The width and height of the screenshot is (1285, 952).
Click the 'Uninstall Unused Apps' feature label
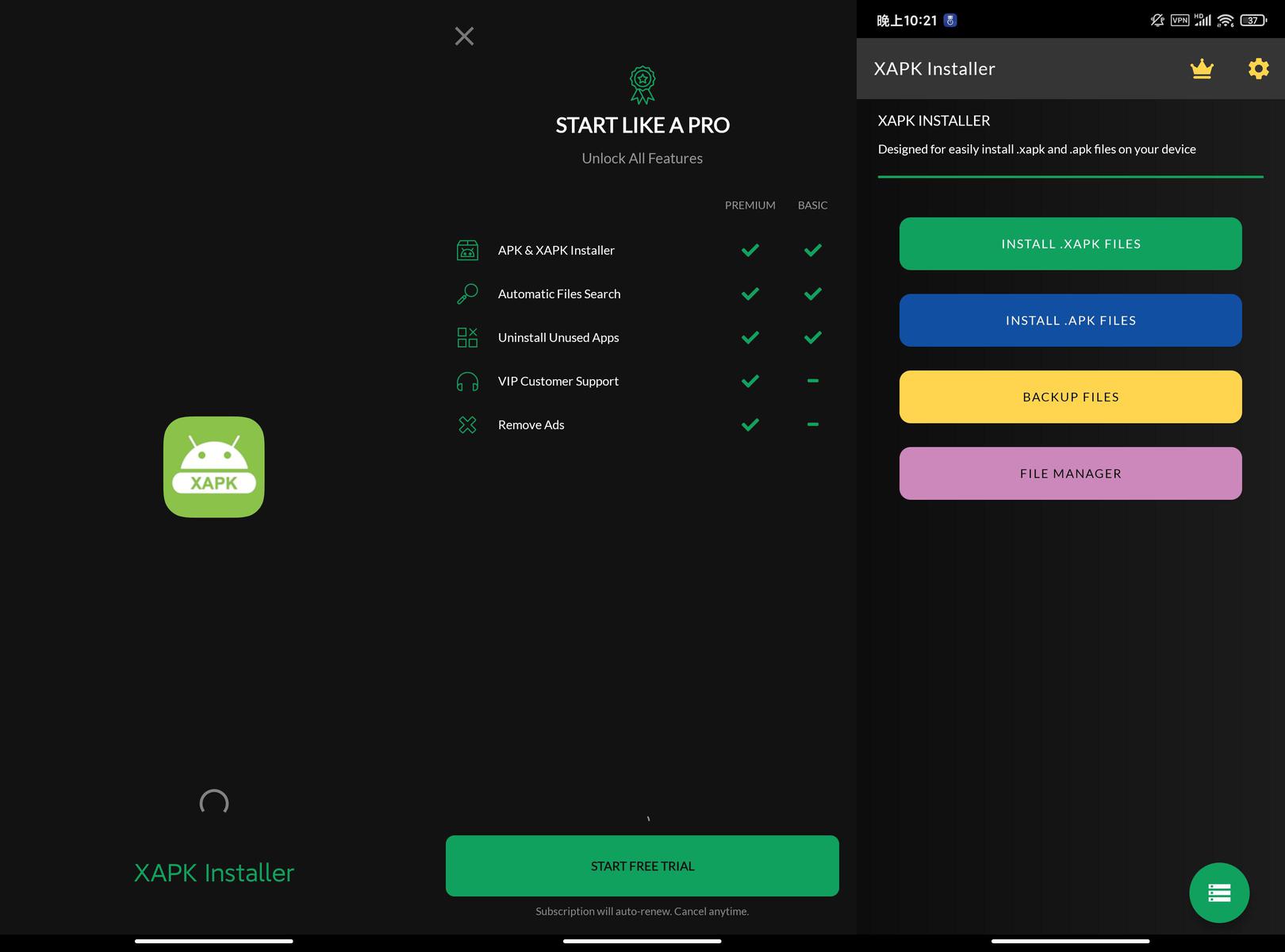click(x=558, y=337)
